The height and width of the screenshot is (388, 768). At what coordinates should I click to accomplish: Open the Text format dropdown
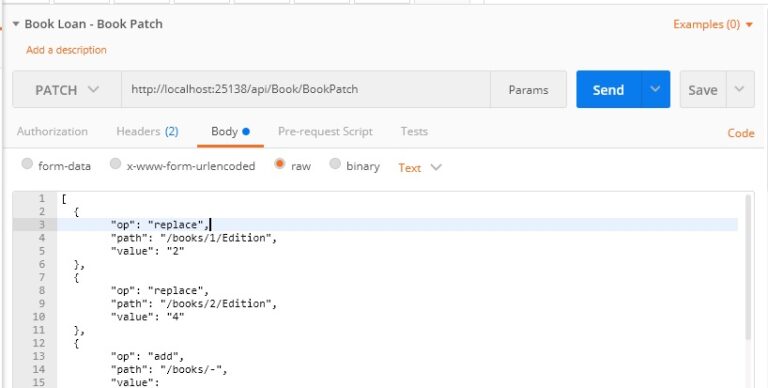click(420, 168)
